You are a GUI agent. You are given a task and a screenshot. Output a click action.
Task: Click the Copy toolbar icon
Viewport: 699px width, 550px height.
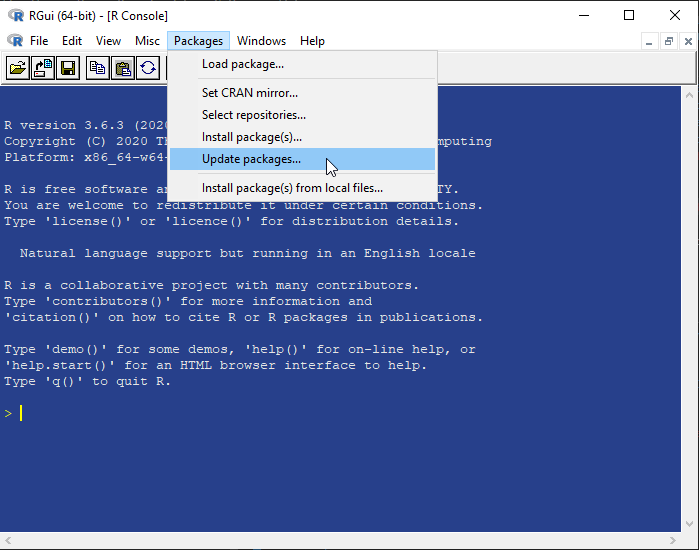click(x=97, y=68)
